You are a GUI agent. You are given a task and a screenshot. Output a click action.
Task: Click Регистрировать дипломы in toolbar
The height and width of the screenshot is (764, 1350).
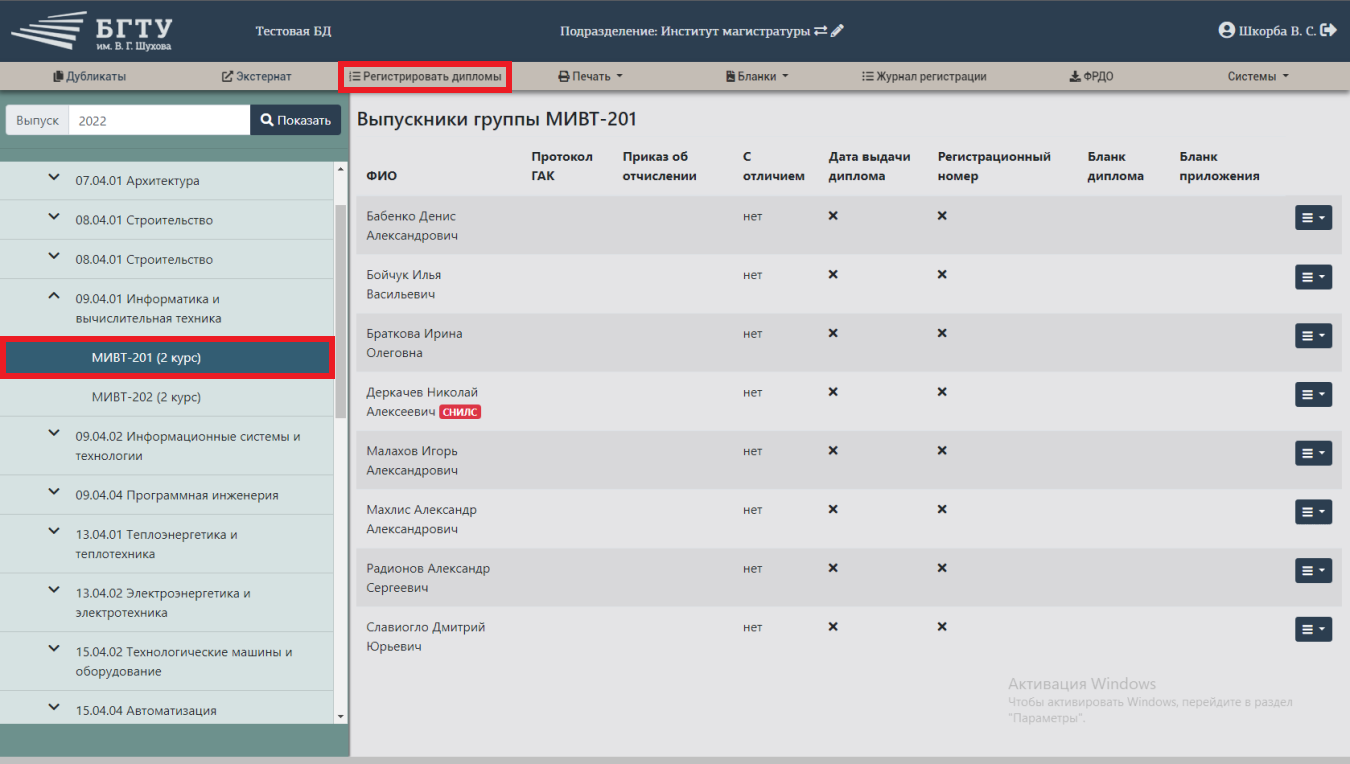tap(425, 76)
